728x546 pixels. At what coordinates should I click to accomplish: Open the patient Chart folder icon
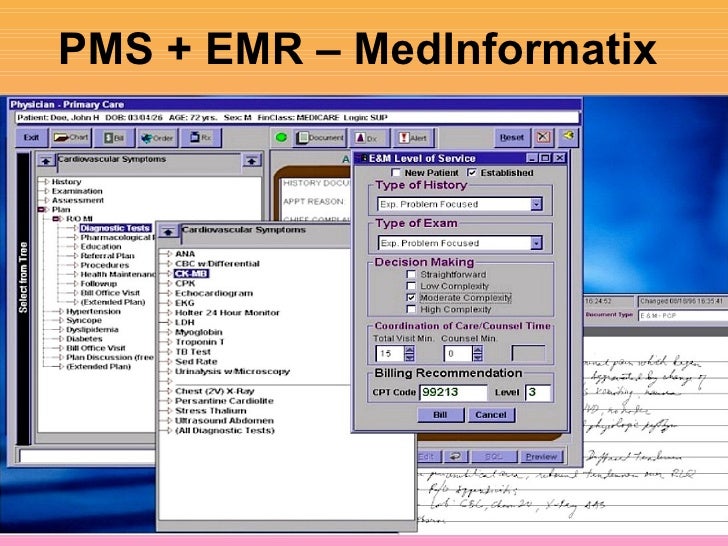pyautogui.click(x=71, y=137)
